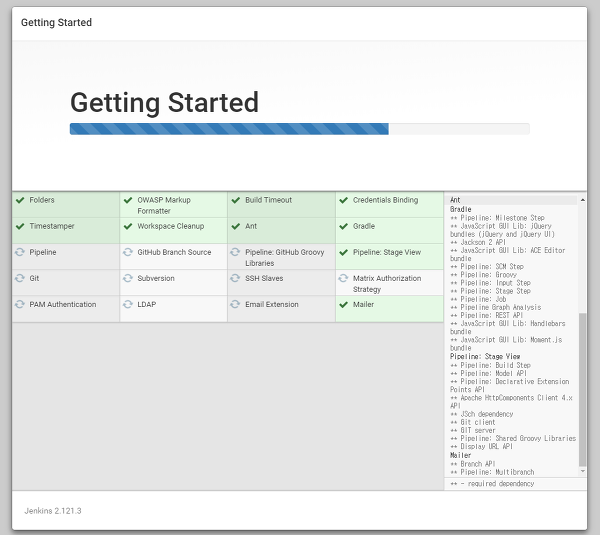Image resolution: width=600 pixels, height=535 pixels.
Task: Click the Credentials Binding plugin name
Action: pos(385,200)
